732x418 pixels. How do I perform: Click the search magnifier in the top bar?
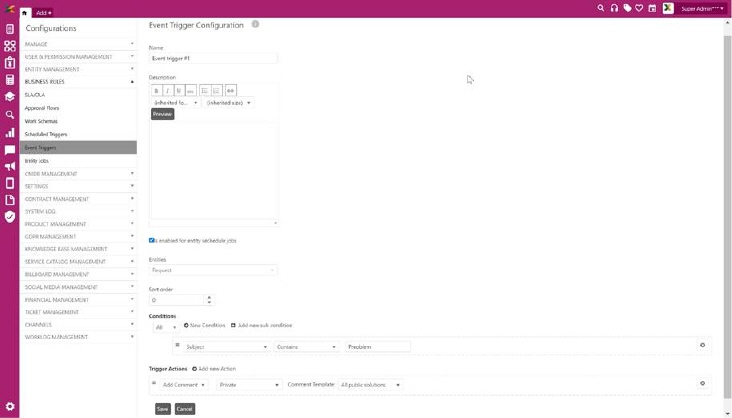pyautogui.click(x=601, y=8)
